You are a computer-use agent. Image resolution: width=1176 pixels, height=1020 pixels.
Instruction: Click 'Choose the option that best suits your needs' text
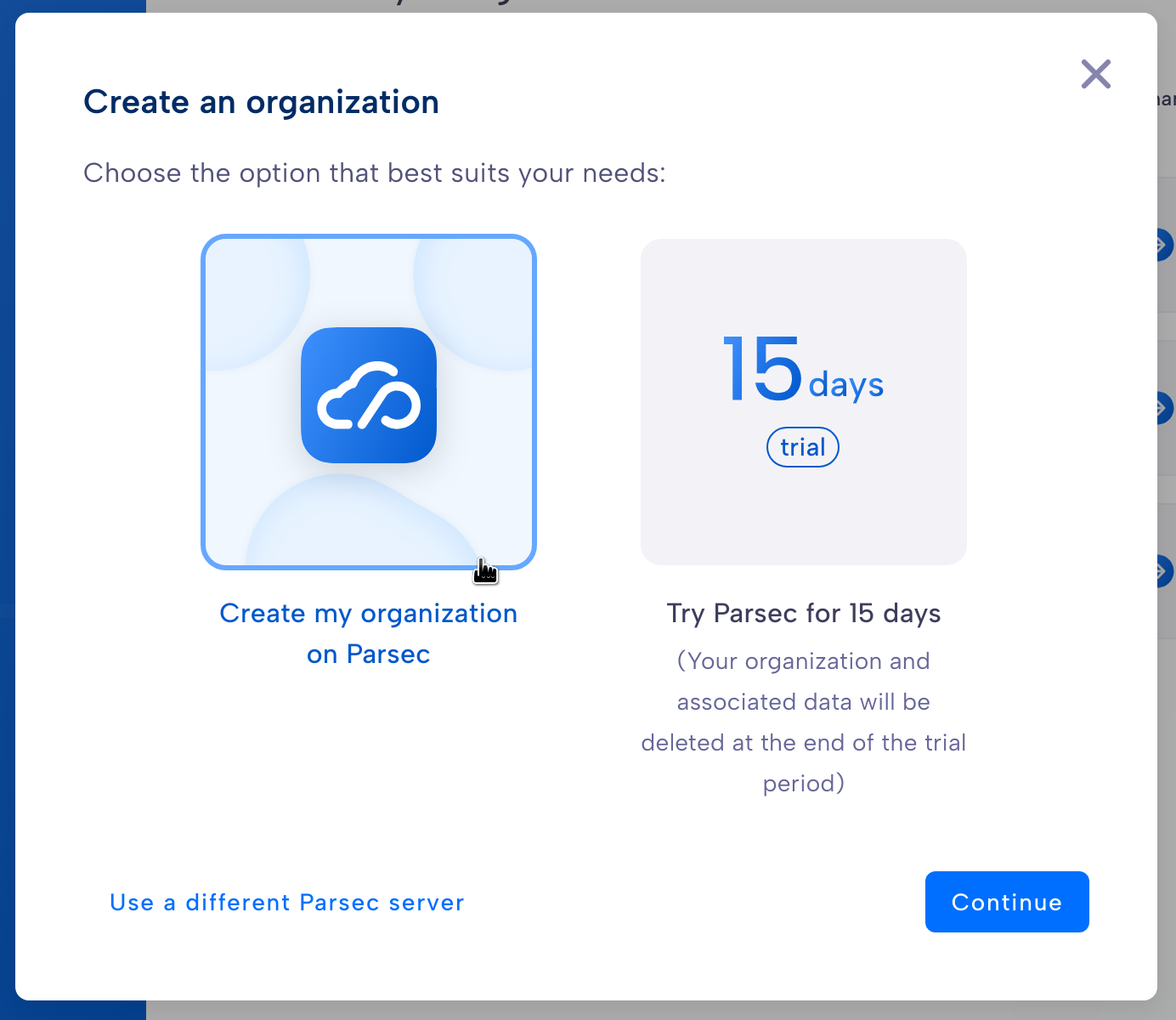tap(375, 173)
